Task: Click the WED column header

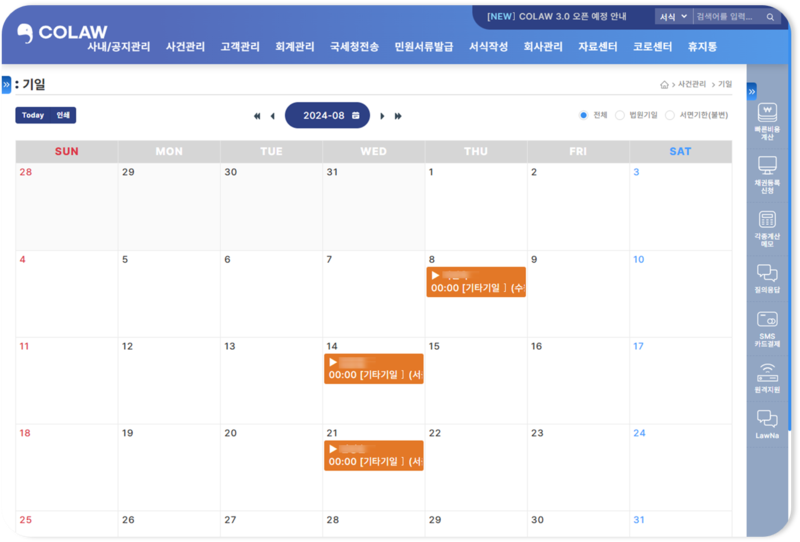Action: point(373,152)
